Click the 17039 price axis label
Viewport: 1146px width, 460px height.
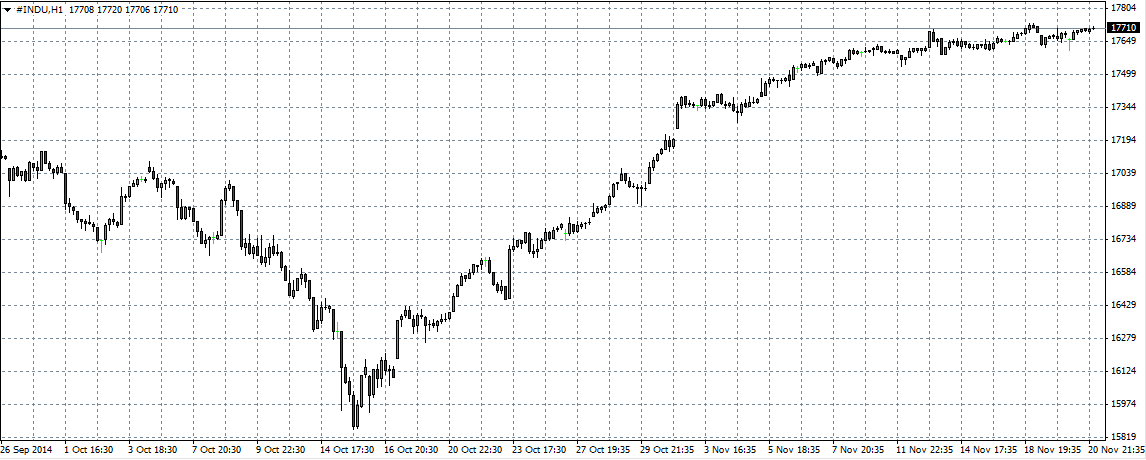[x=1124, y=173]
